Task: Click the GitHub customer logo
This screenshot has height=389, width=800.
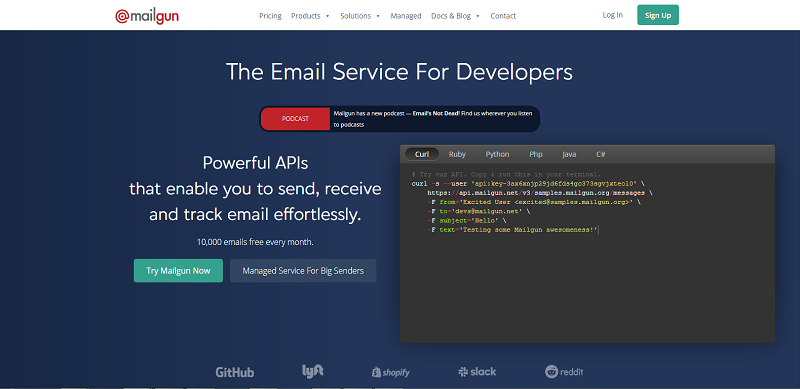Action: pyautogui.click(x=235, y=372)
